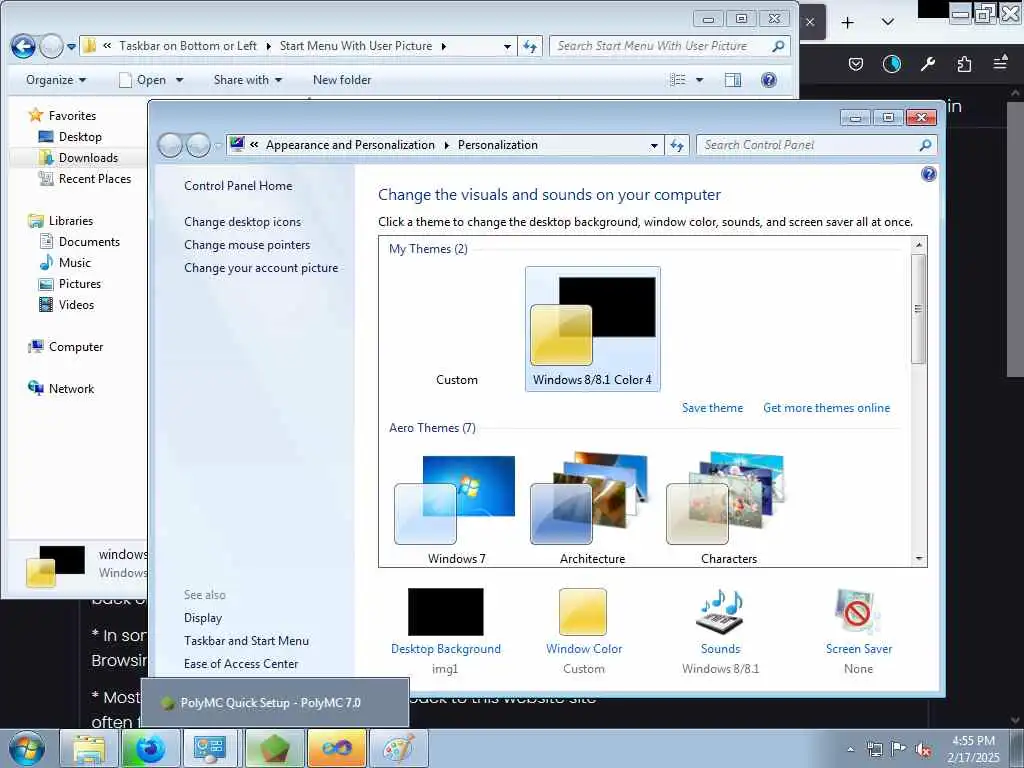Open view options dropdown arrow in Explorer

coord(699,80)
